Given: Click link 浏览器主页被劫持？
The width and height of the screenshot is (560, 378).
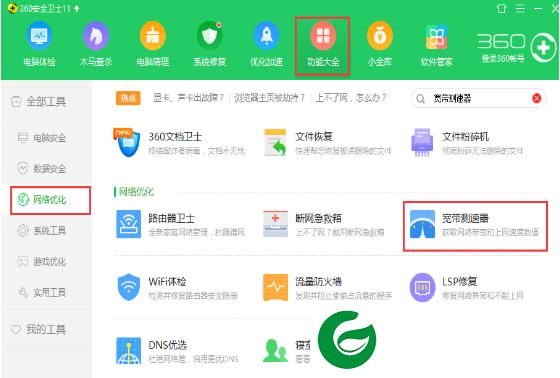Looking at the screenshot, I should coord(270,98).
